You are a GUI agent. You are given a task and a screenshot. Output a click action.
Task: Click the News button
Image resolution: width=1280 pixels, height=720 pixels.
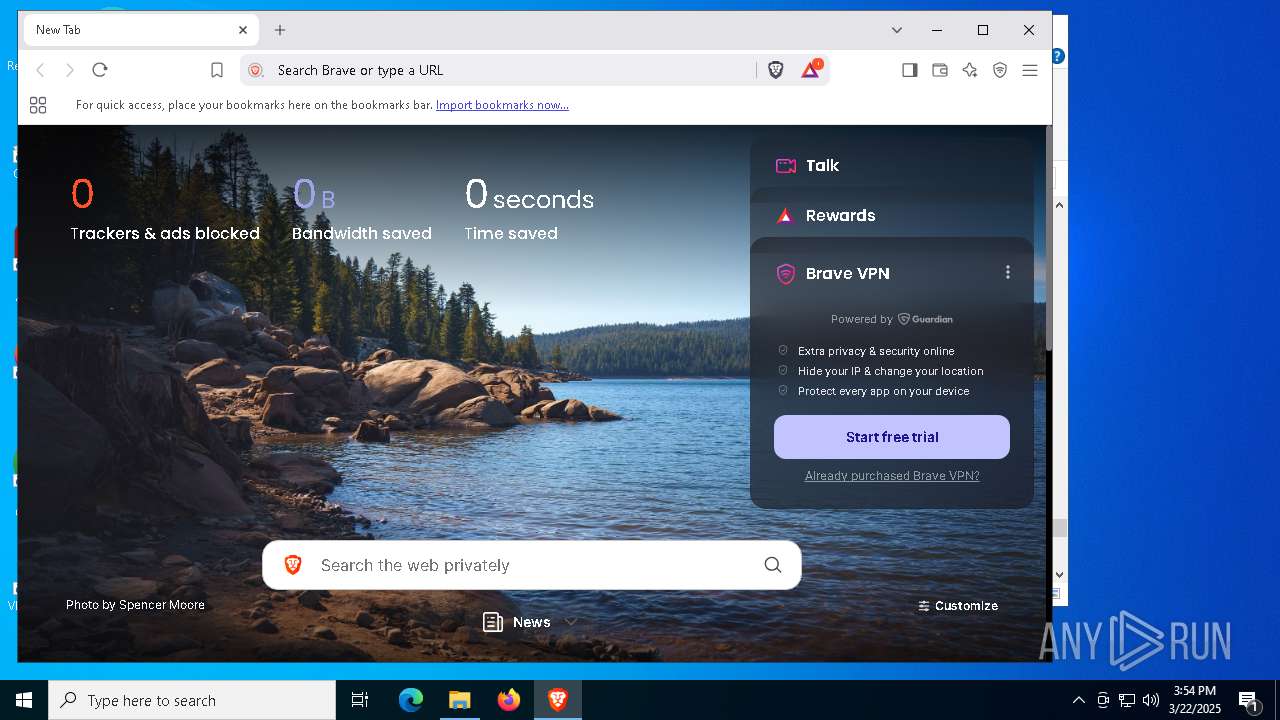(518, 622)
